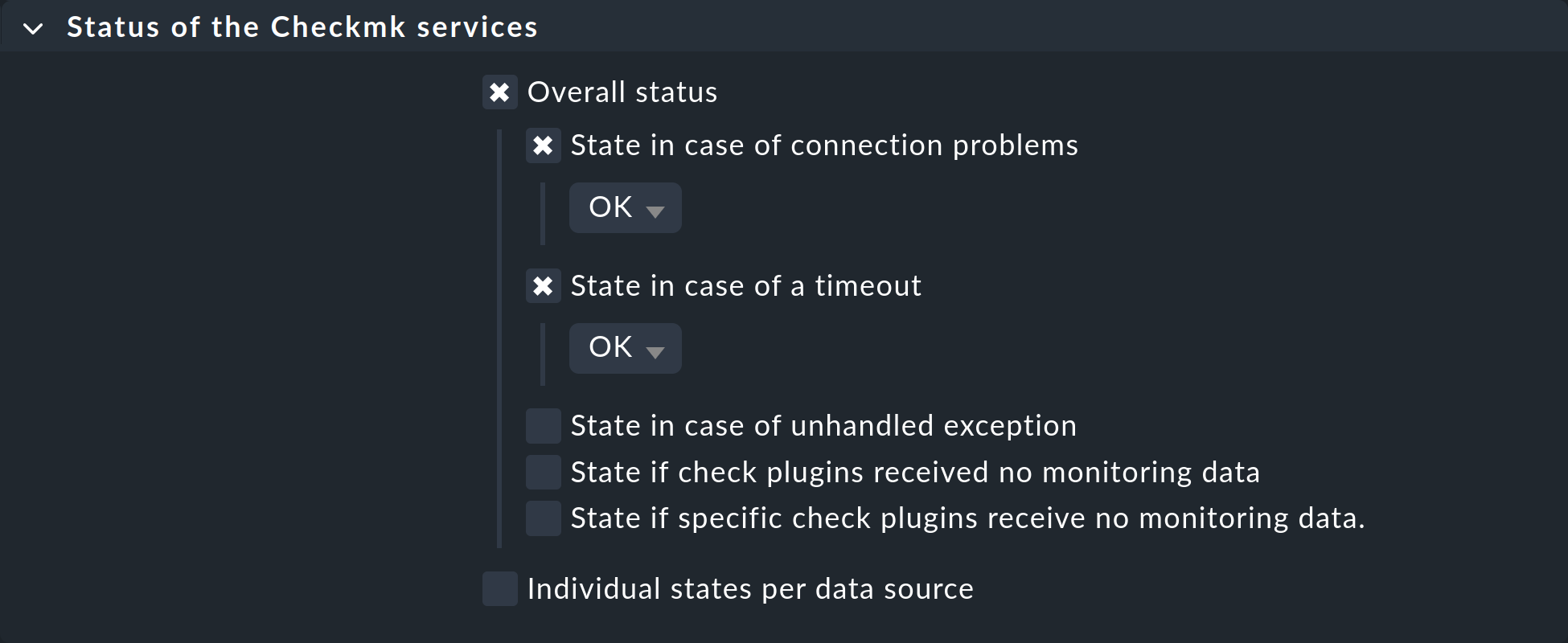
Task: Open the OK dropdown under timeout state
Action: pyautogui.click(x=625, y=348)
